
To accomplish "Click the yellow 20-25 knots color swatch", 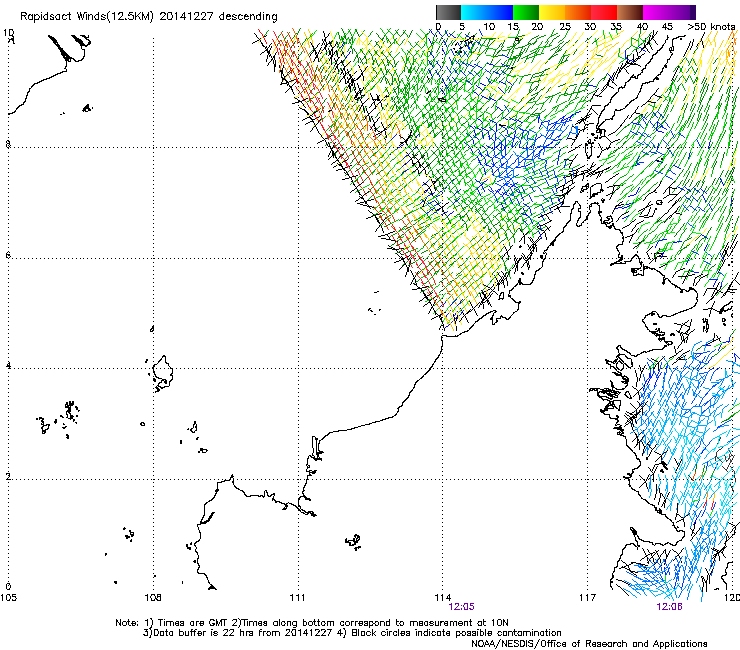I will point(552,12).
